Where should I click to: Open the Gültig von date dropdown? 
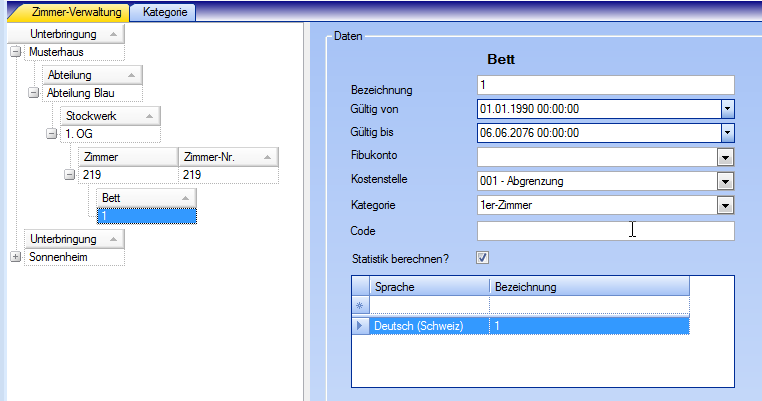click(727, 109)
